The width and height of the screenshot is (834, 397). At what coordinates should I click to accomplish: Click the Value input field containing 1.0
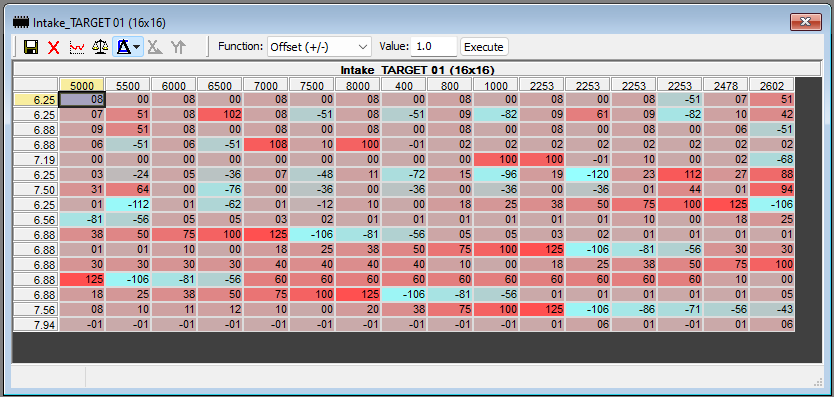pos(433,47)
